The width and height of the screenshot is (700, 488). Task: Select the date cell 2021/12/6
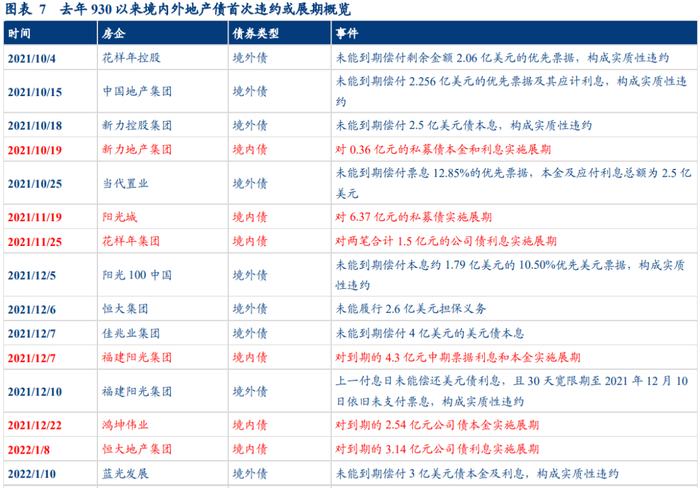coord(32,309)
